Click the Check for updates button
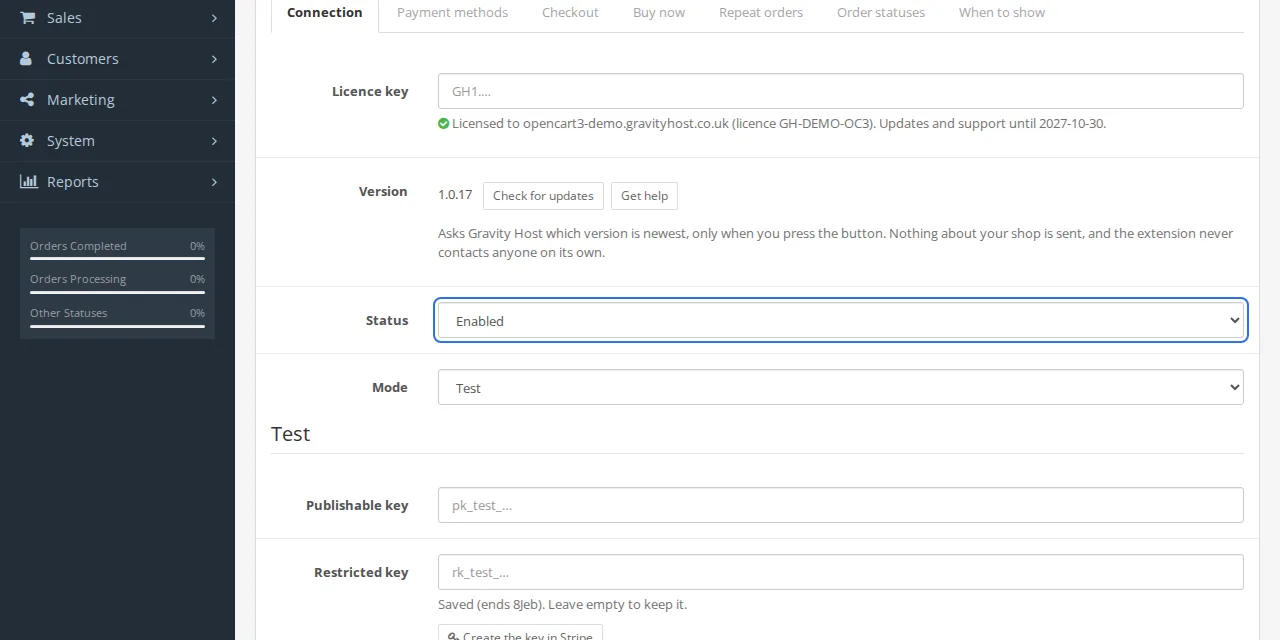The width and height of the screenshot is (1280, 640). [x=543, y=196]
